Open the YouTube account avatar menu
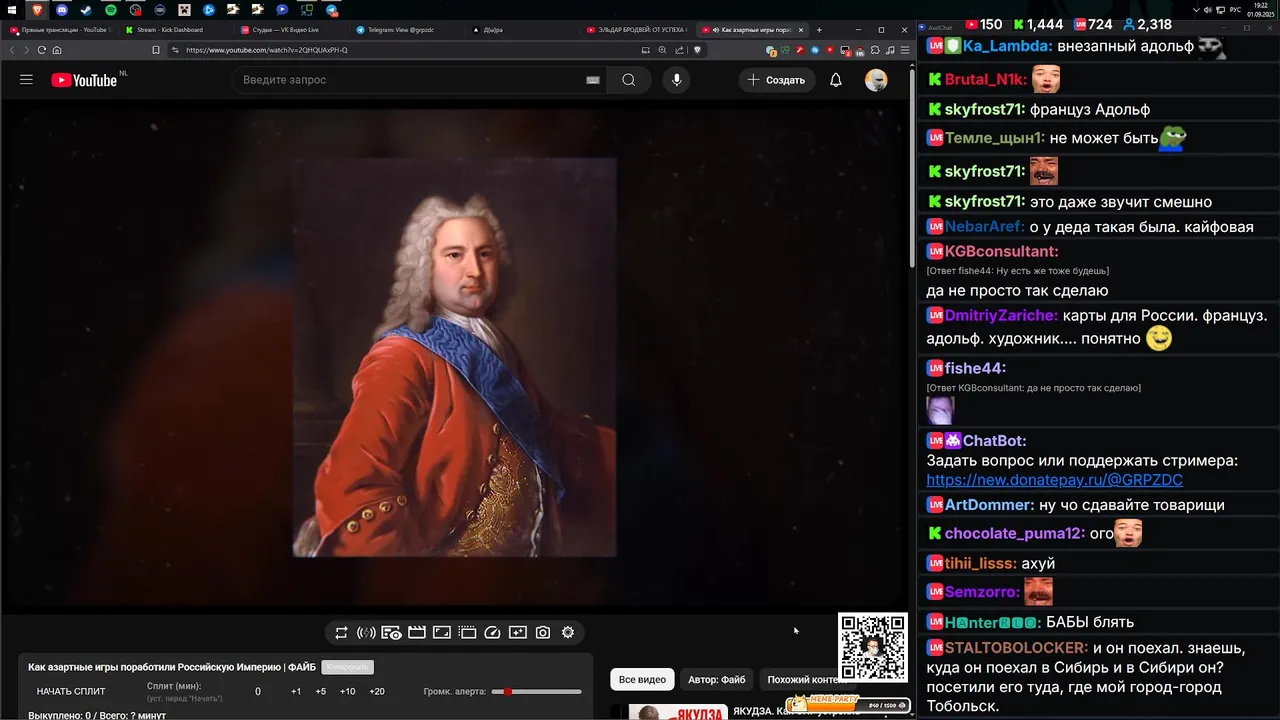Viewport: 1280px width, 720px height. 876,80
